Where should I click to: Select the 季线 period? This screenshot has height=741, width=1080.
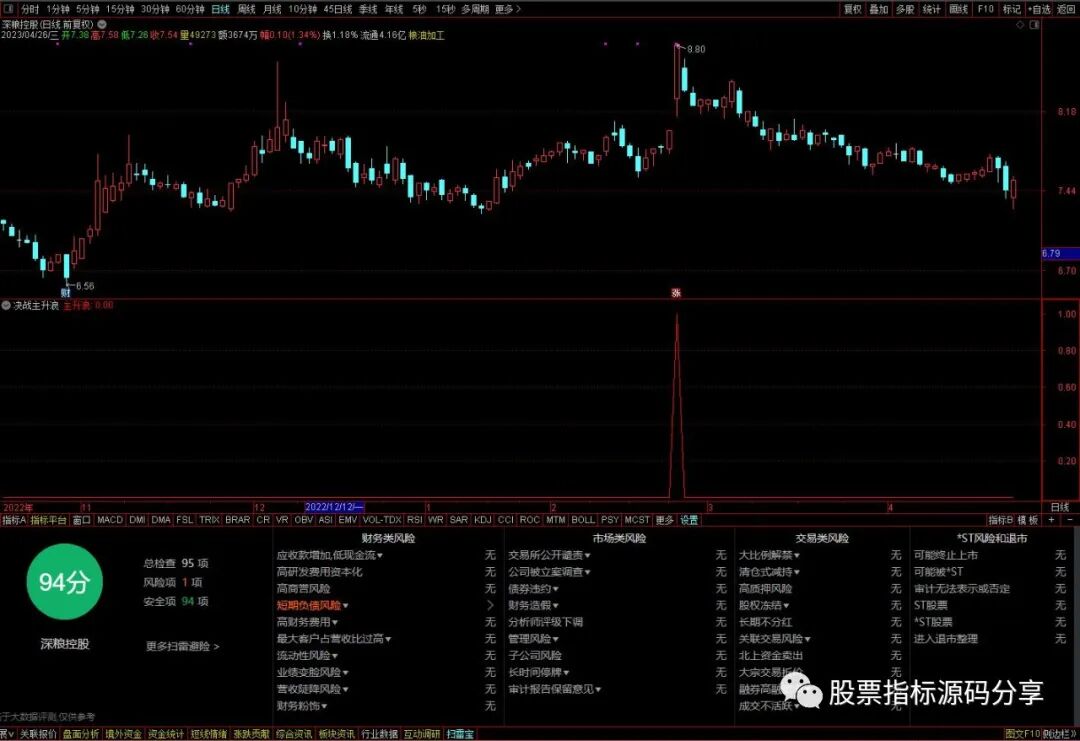368,9
